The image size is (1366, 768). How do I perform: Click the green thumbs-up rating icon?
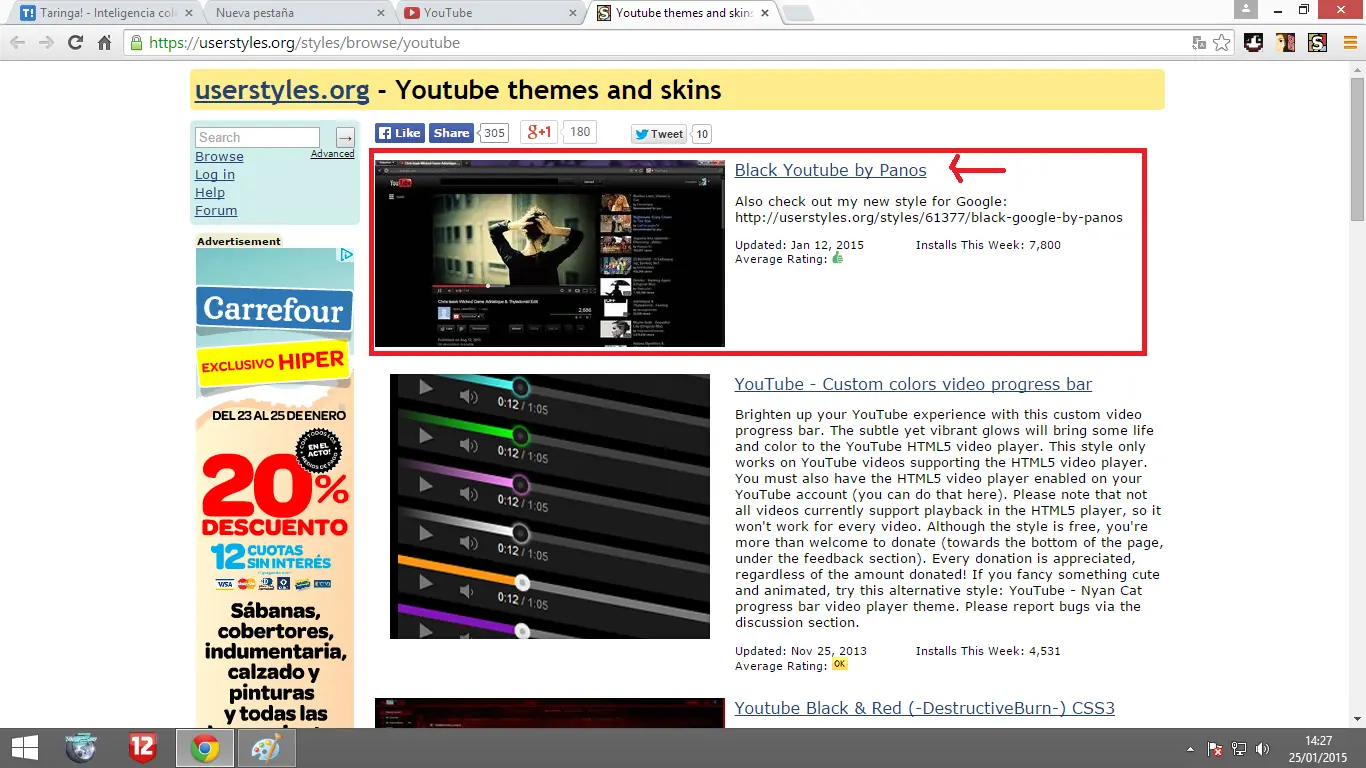[x=837, y=258]
